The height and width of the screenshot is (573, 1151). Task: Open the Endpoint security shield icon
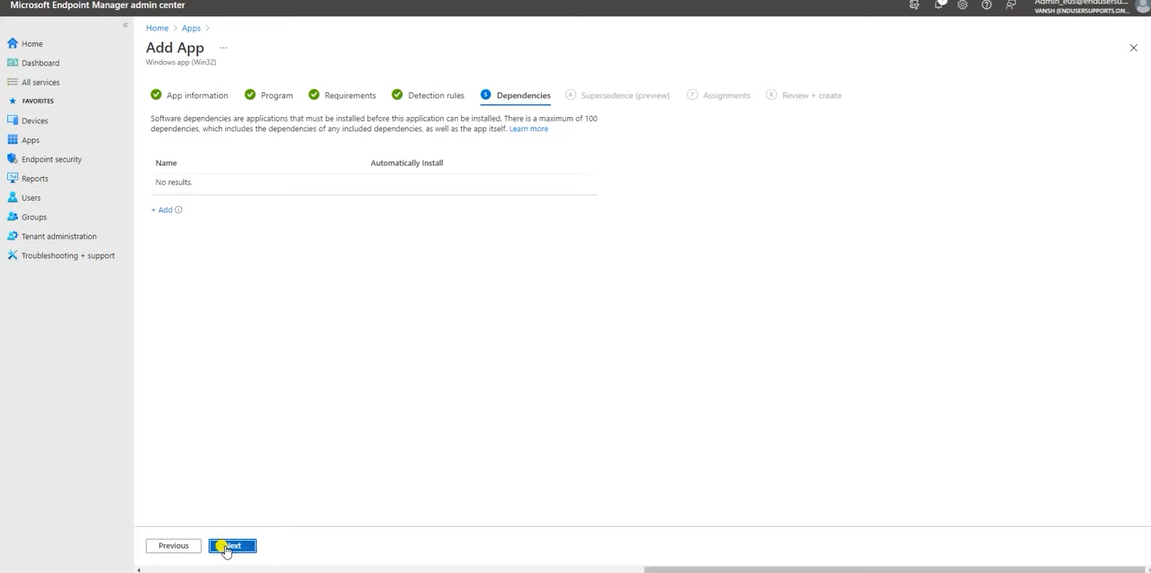12,158
